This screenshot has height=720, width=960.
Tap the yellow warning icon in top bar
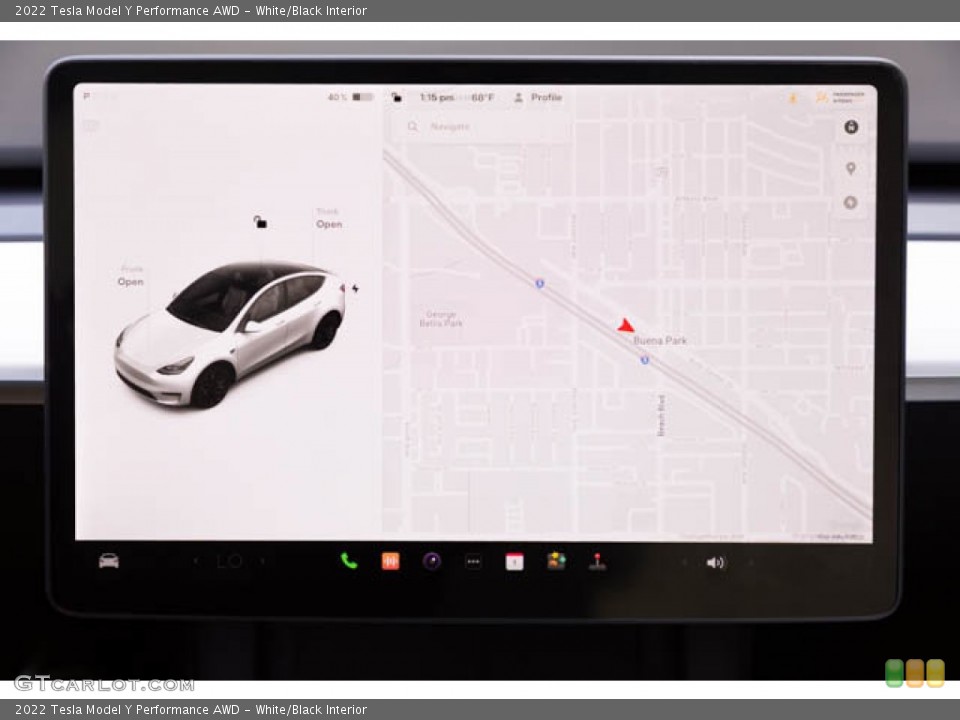[x=793, y=98]
